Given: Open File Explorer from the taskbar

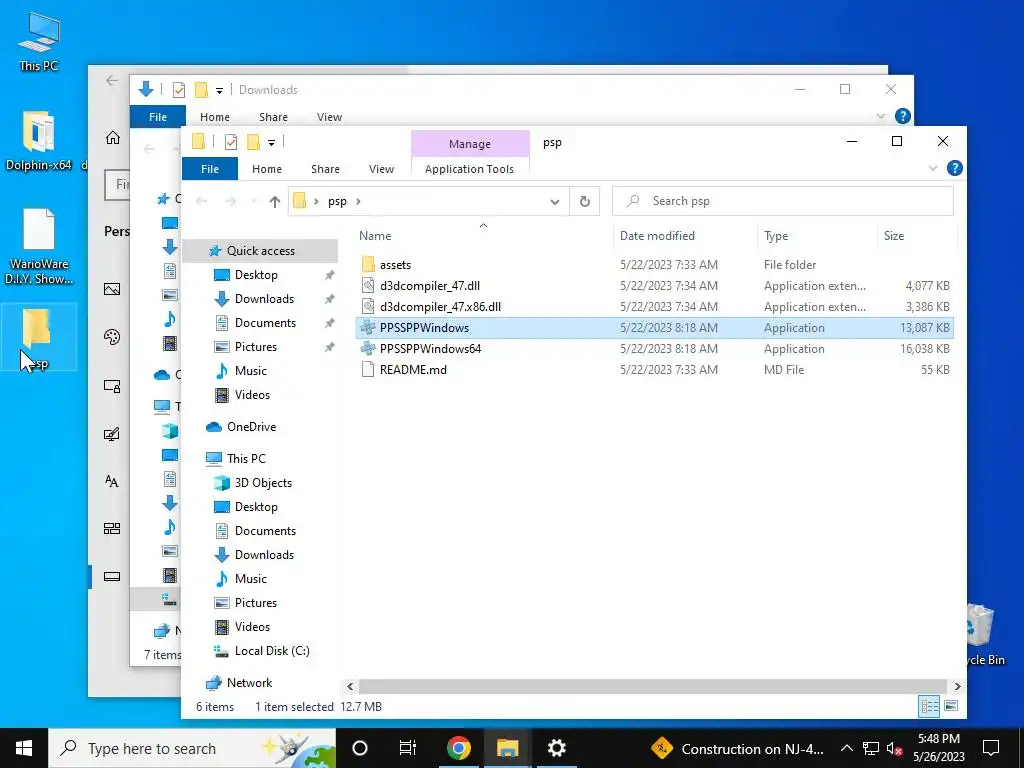Looking at the screenshot, I should point(507,748).
